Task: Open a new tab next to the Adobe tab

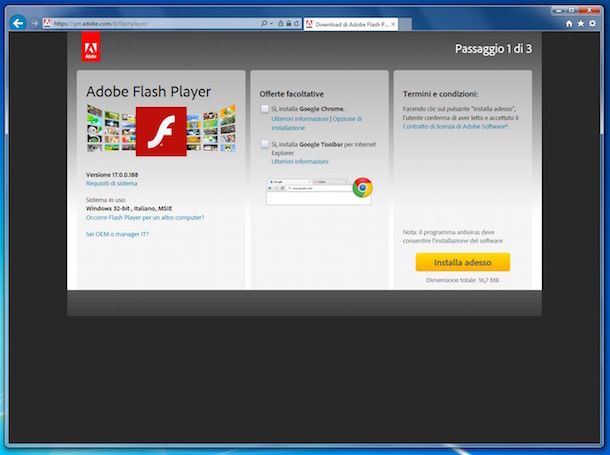Action: tap(405, 24)
